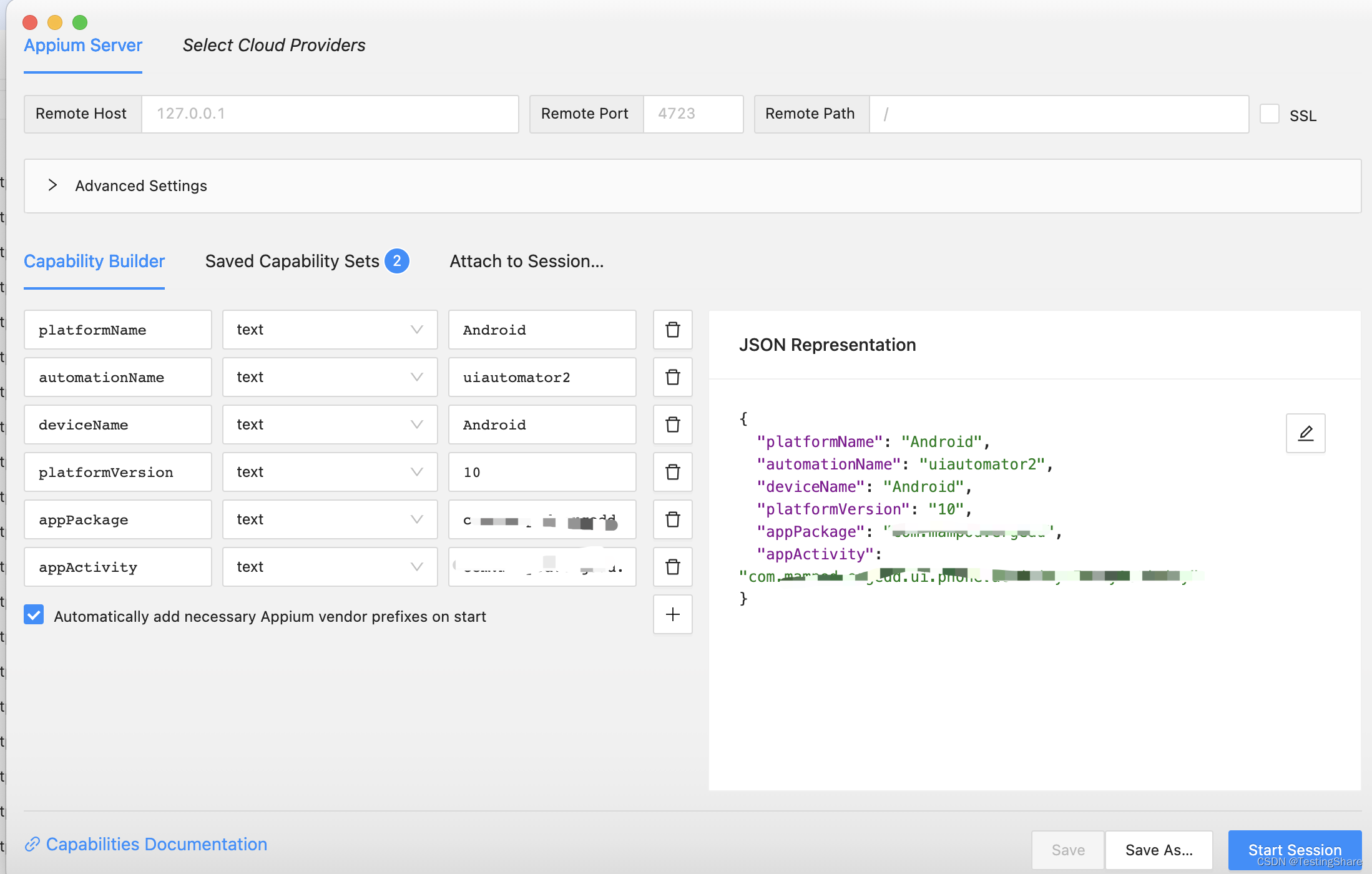Viewport: 1372px width, 874px height.
Task: Click the delete icon for platformVersion row
Action: pyautogui.click(x=672, y=472)
